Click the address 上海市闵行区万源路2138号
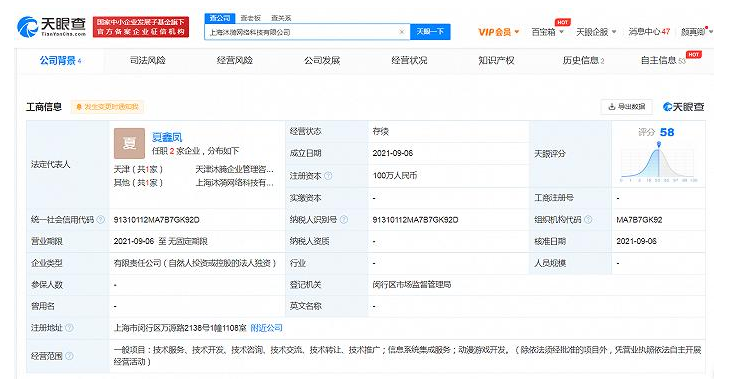 pyautogui.click(x=180, y=328)
